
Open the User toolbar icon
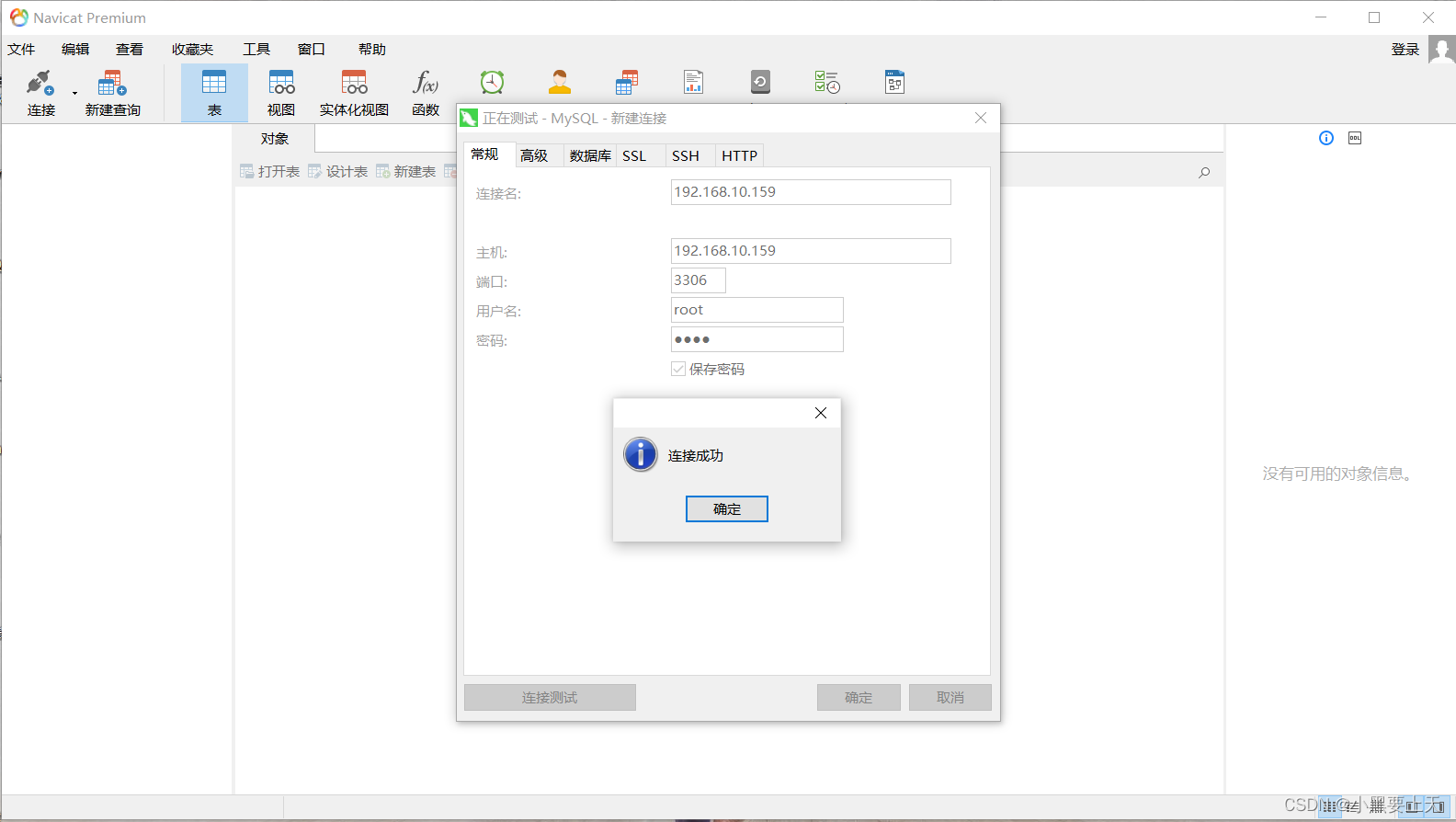pos(560,83)
